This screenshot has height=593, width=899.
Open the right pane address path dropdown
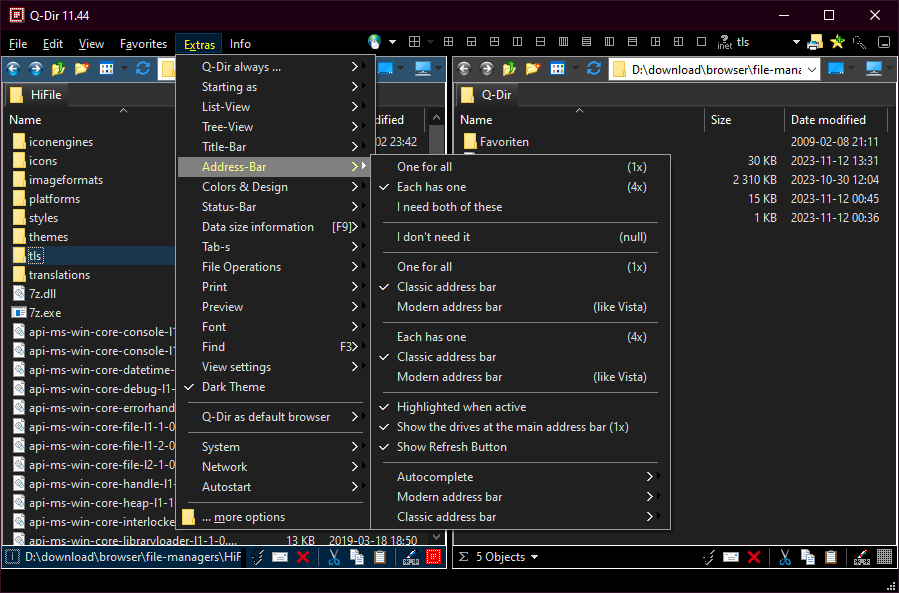[810, 69]
